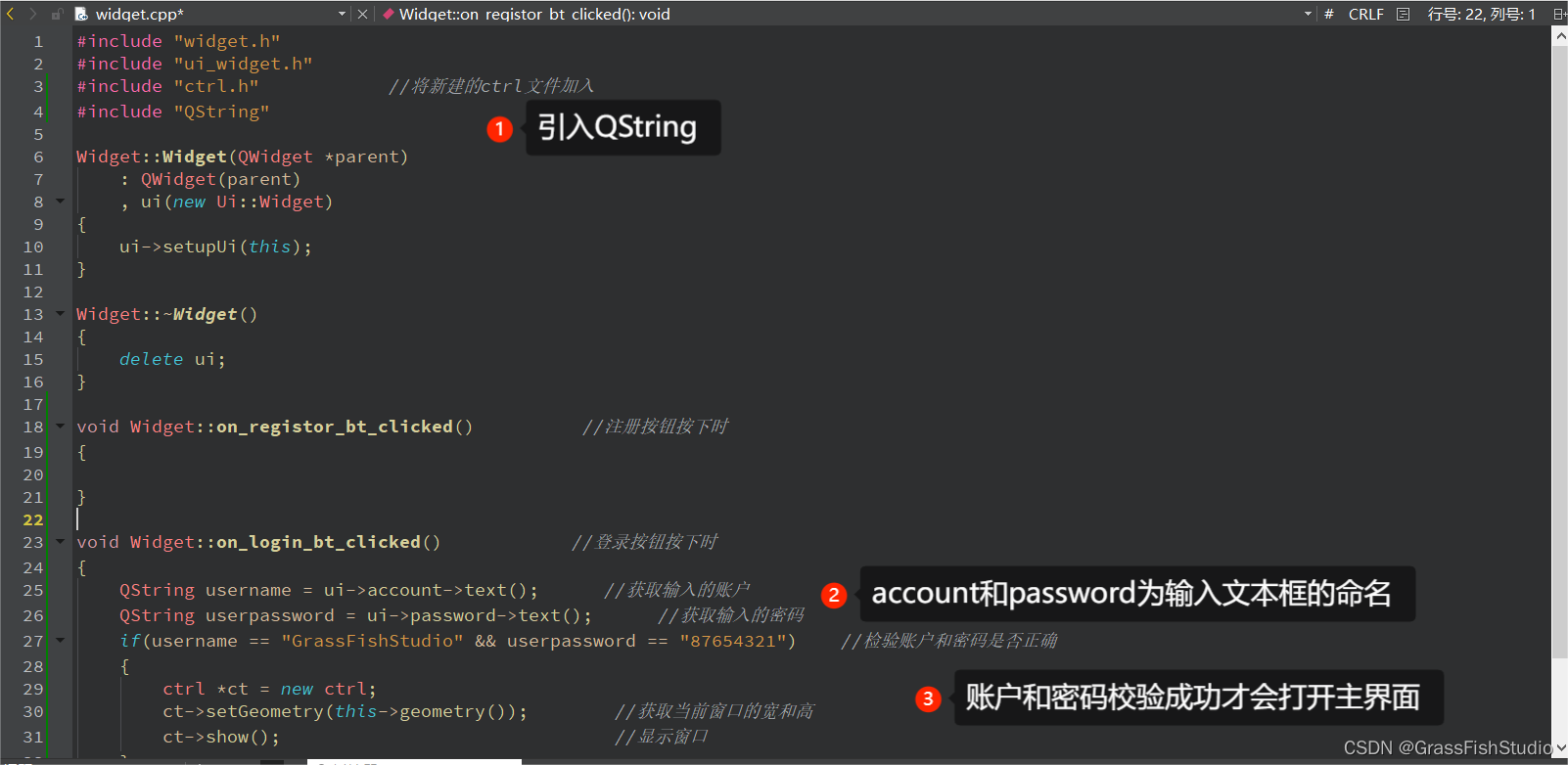Click Widget::~Widget() destructor line
The width and height of the screenshot is (1568, 765).
[167, 314]
